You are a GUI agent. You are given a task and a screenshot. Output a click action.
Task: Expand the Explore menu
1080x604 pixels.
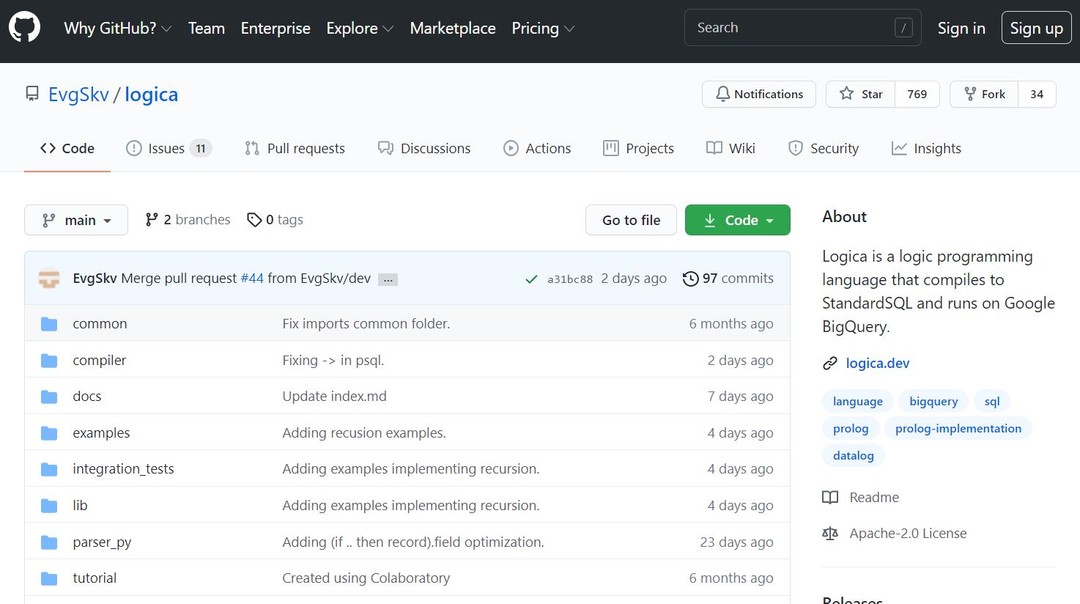coord(360,28)
